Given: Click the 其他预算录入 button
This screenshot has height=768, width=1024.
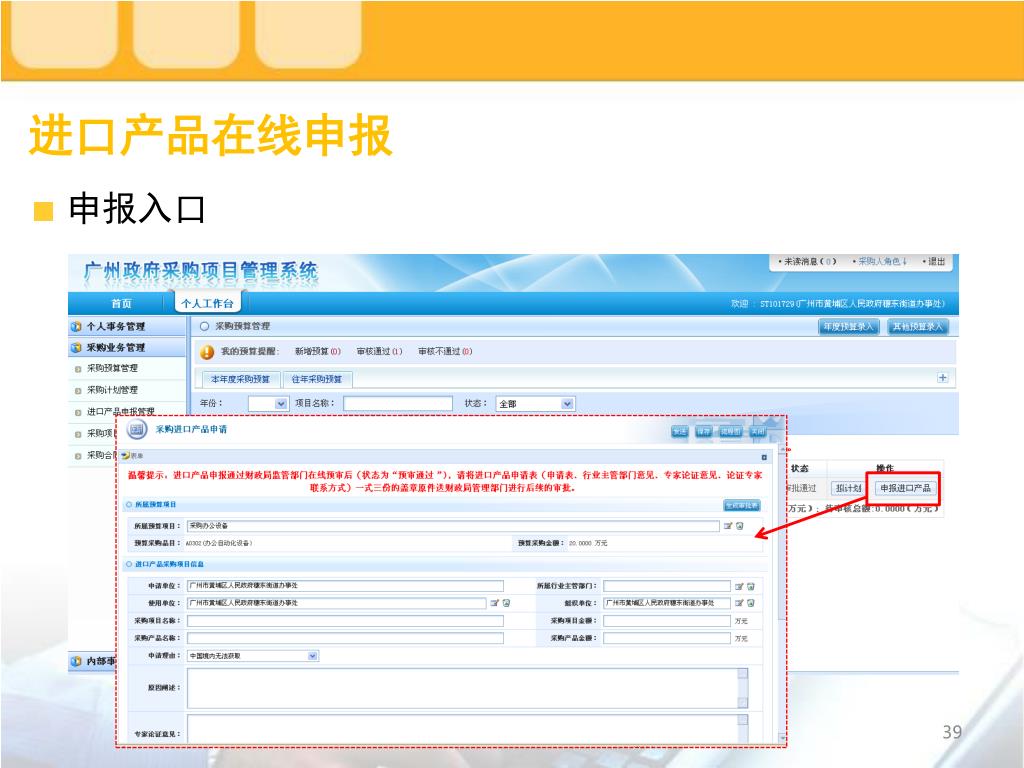Looking at the screenshot, I should [x=918, y=327].
